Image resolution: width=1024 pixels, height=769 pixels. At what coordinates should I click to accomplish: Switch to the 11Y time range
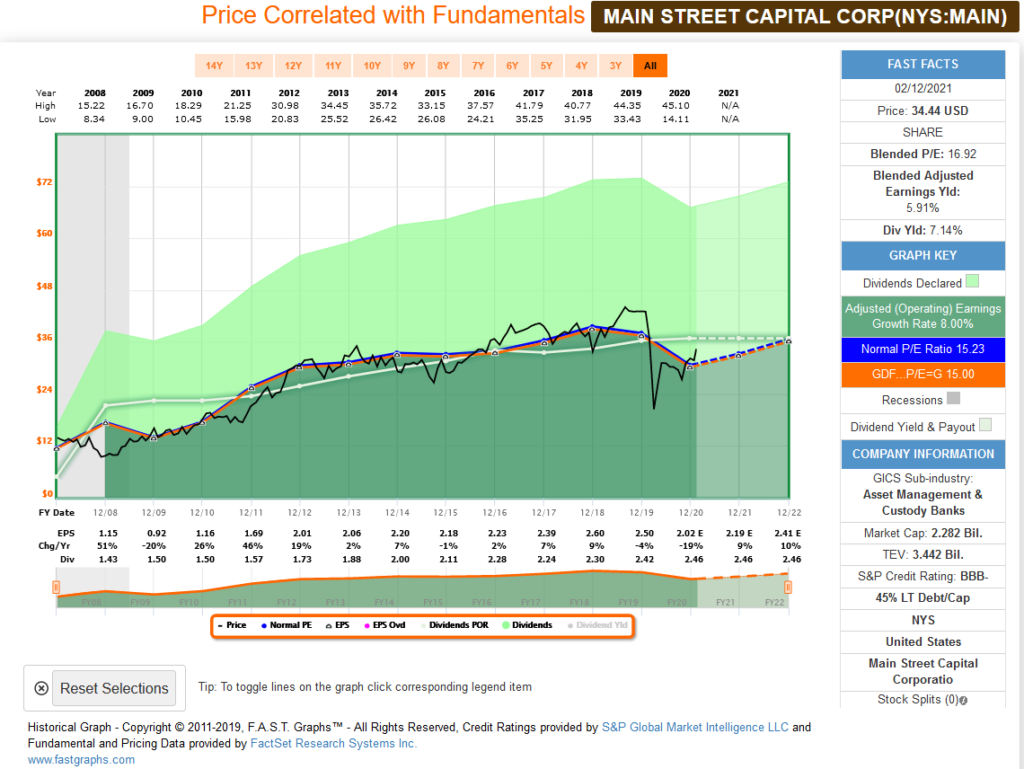point(333,65)
